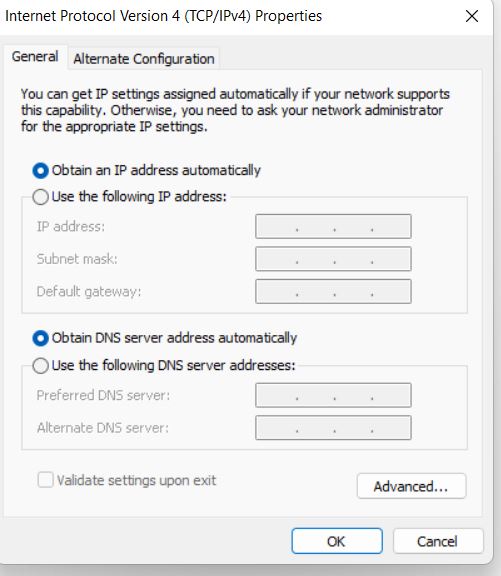Click the dialog title bar text
Screen dimensions: 501x576
(x=163, y=16)
